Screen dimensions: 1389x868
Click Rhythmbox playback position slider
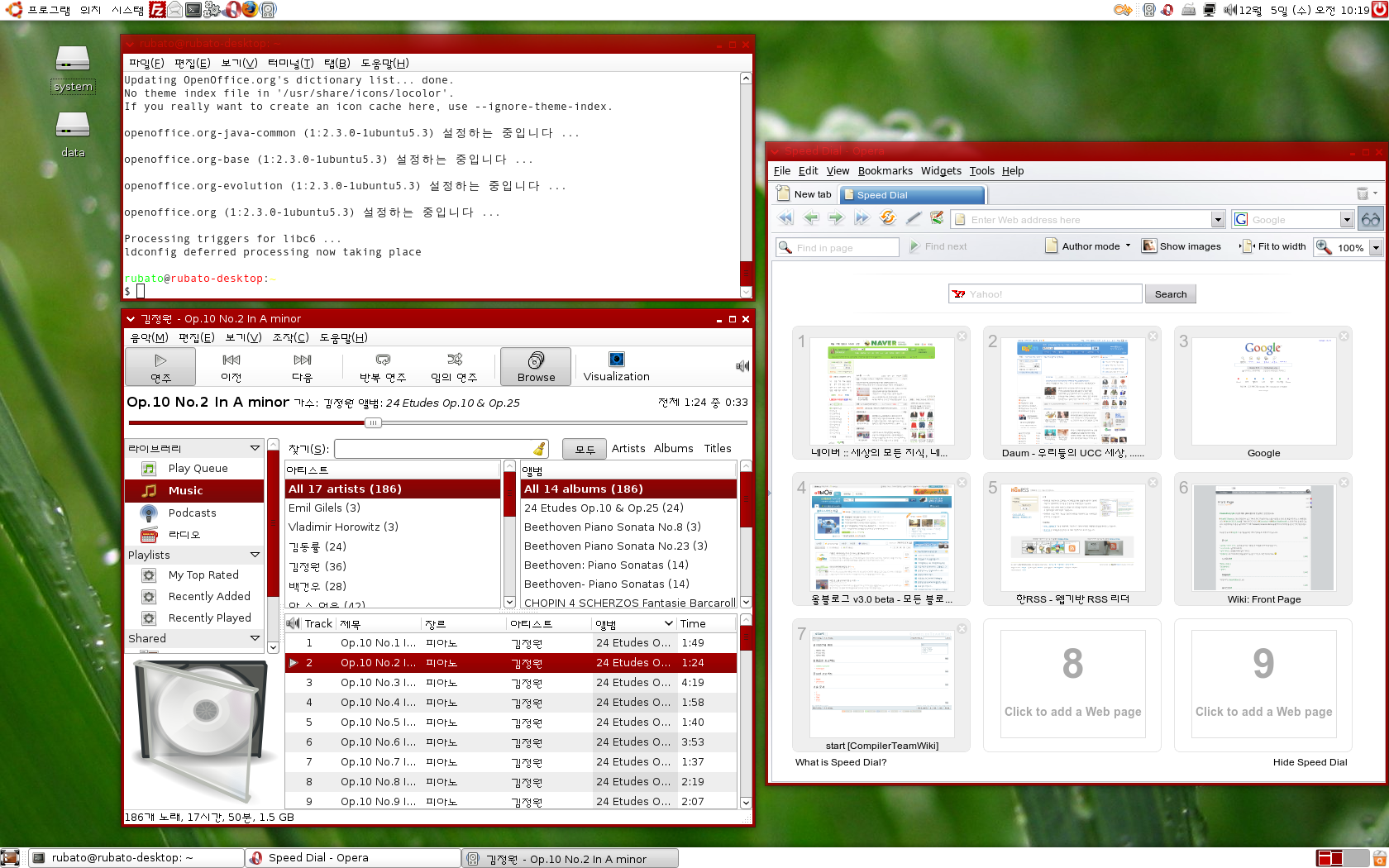[373, 422]
